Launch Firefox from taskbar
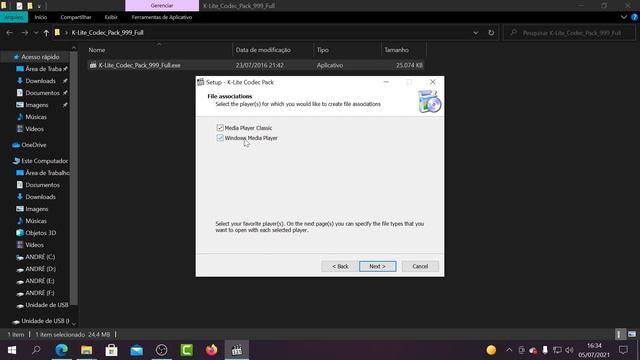The image size is (640, 360). [211, 350]
